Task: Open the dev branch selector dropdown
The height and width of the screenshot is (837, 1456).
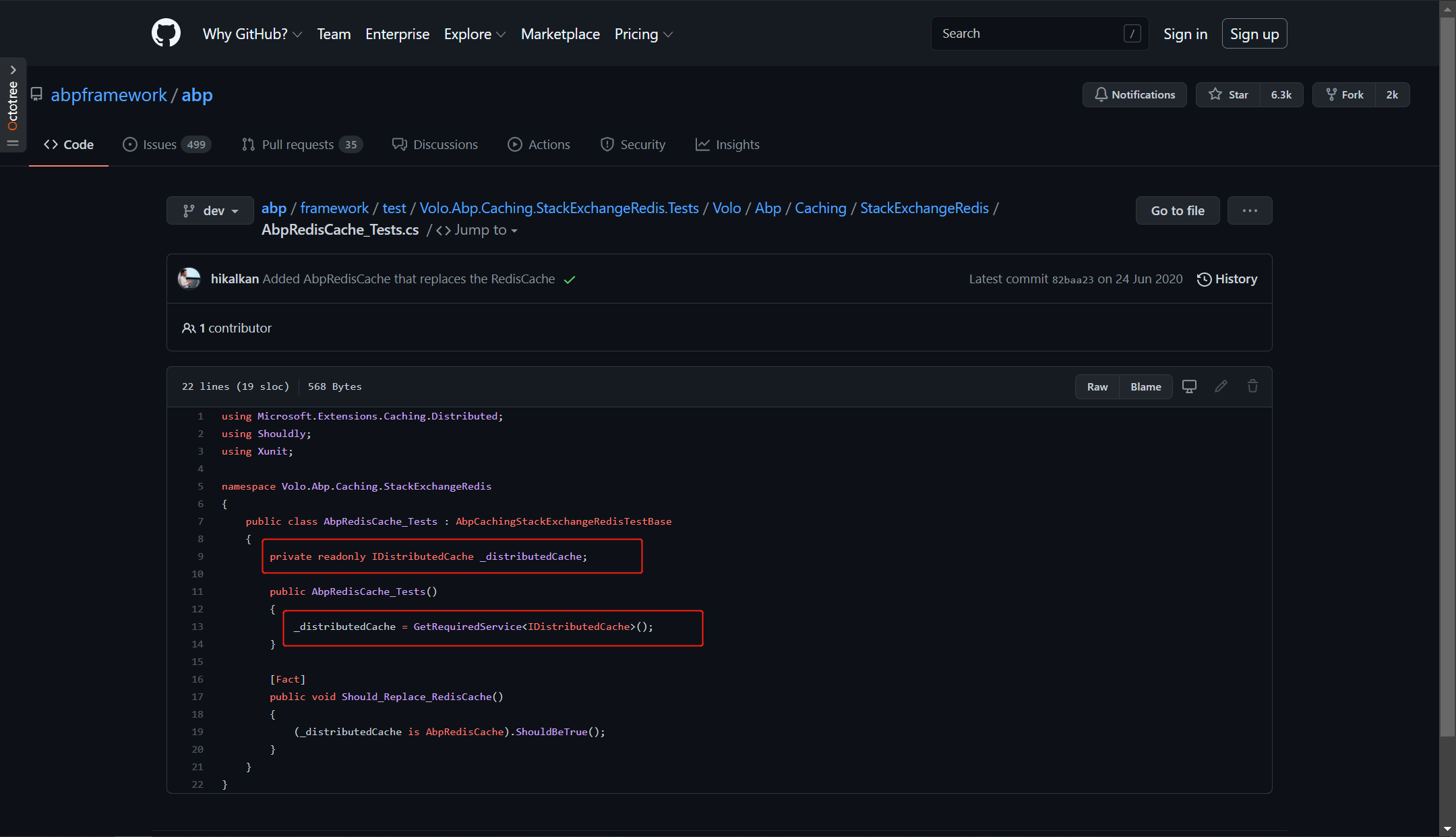Action: coord(210,210)
